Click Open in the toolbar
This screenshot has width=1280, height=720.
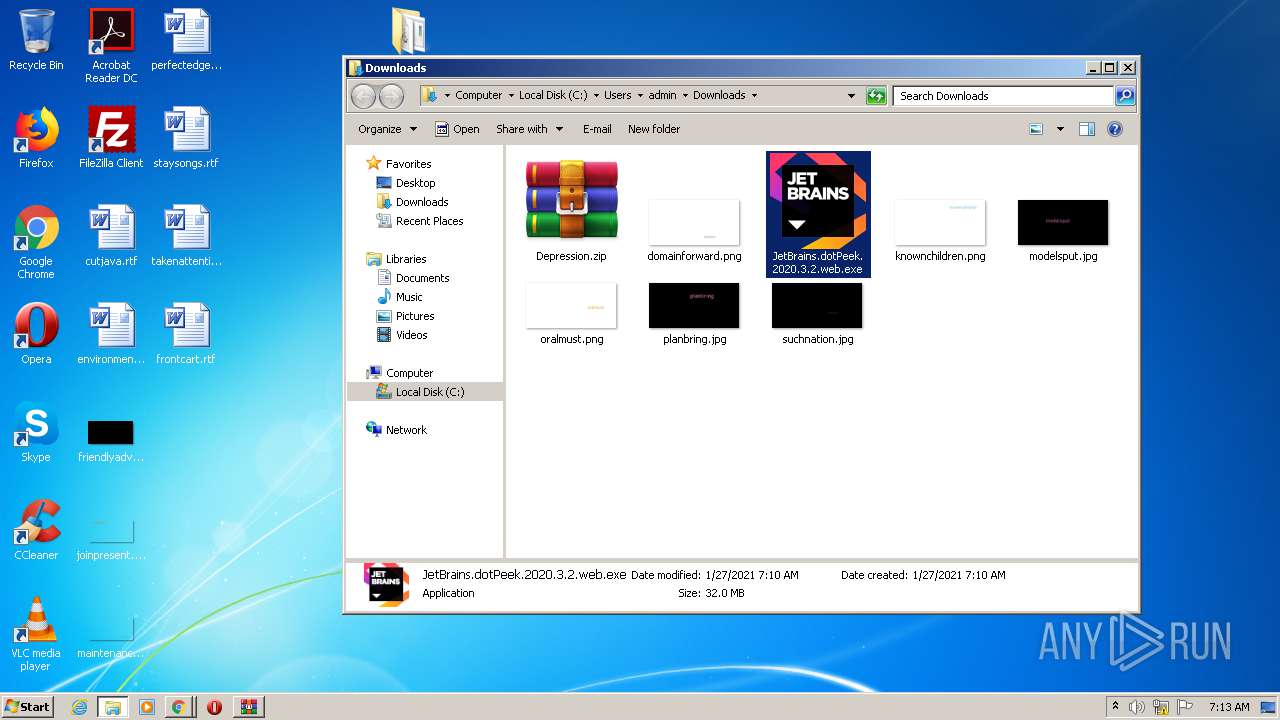coord(457,129)
